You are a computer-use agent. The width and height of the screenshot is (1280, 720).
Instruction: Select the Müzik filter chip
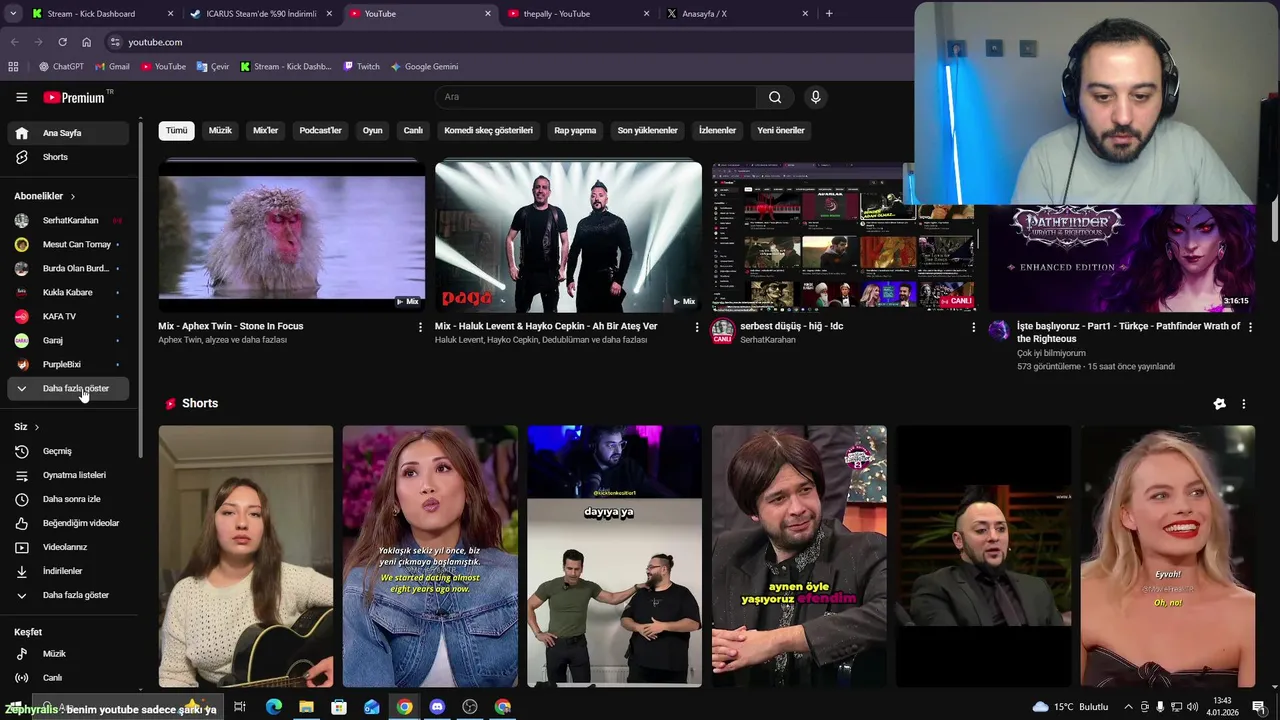[x=220, y=130]
